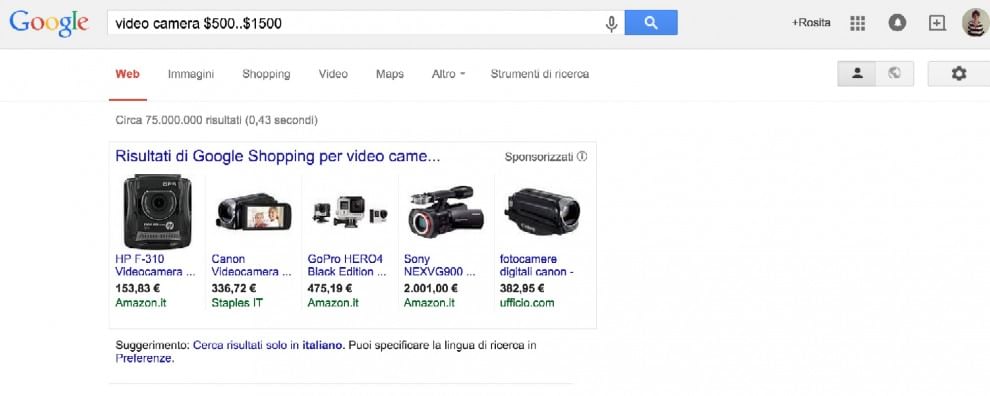The height and width of the screenshot is (396, 990).
Task: Switch to personal results person toggle
Action: [x=857, y=74]
